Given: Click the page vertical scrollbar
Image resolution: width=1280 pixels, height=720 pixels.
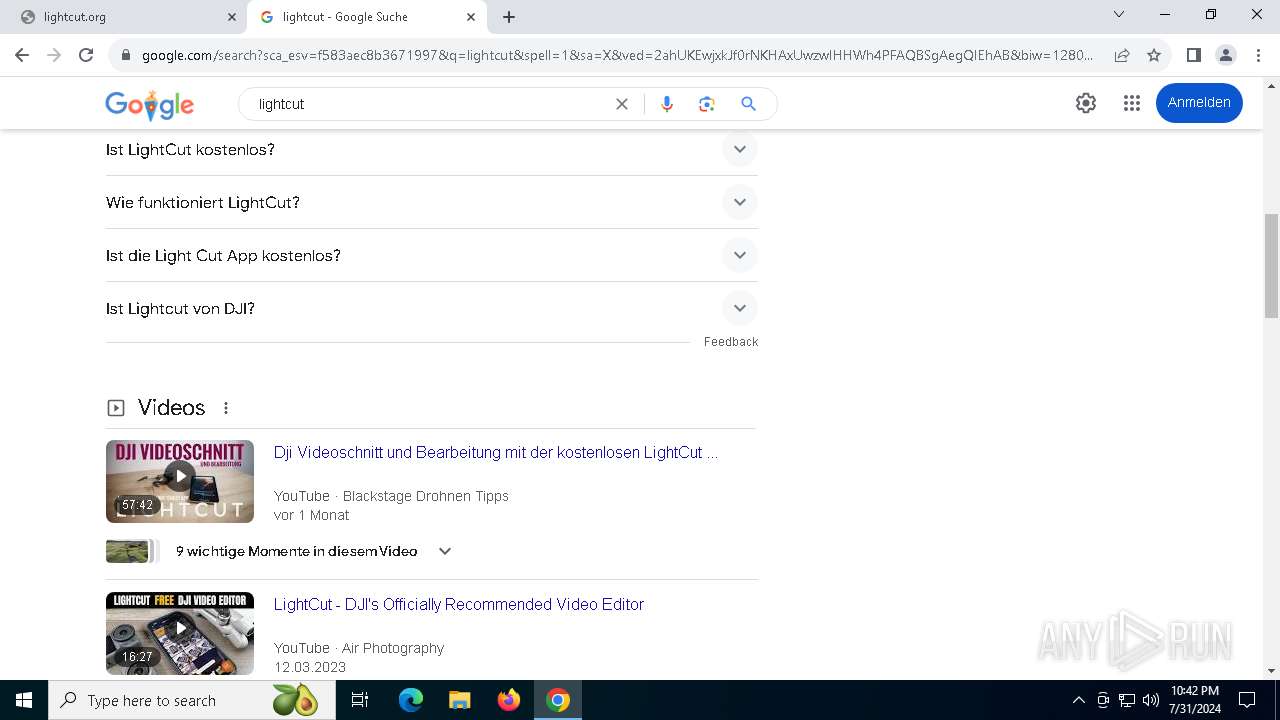Looking at the screenshot, I should [1271, 265].
